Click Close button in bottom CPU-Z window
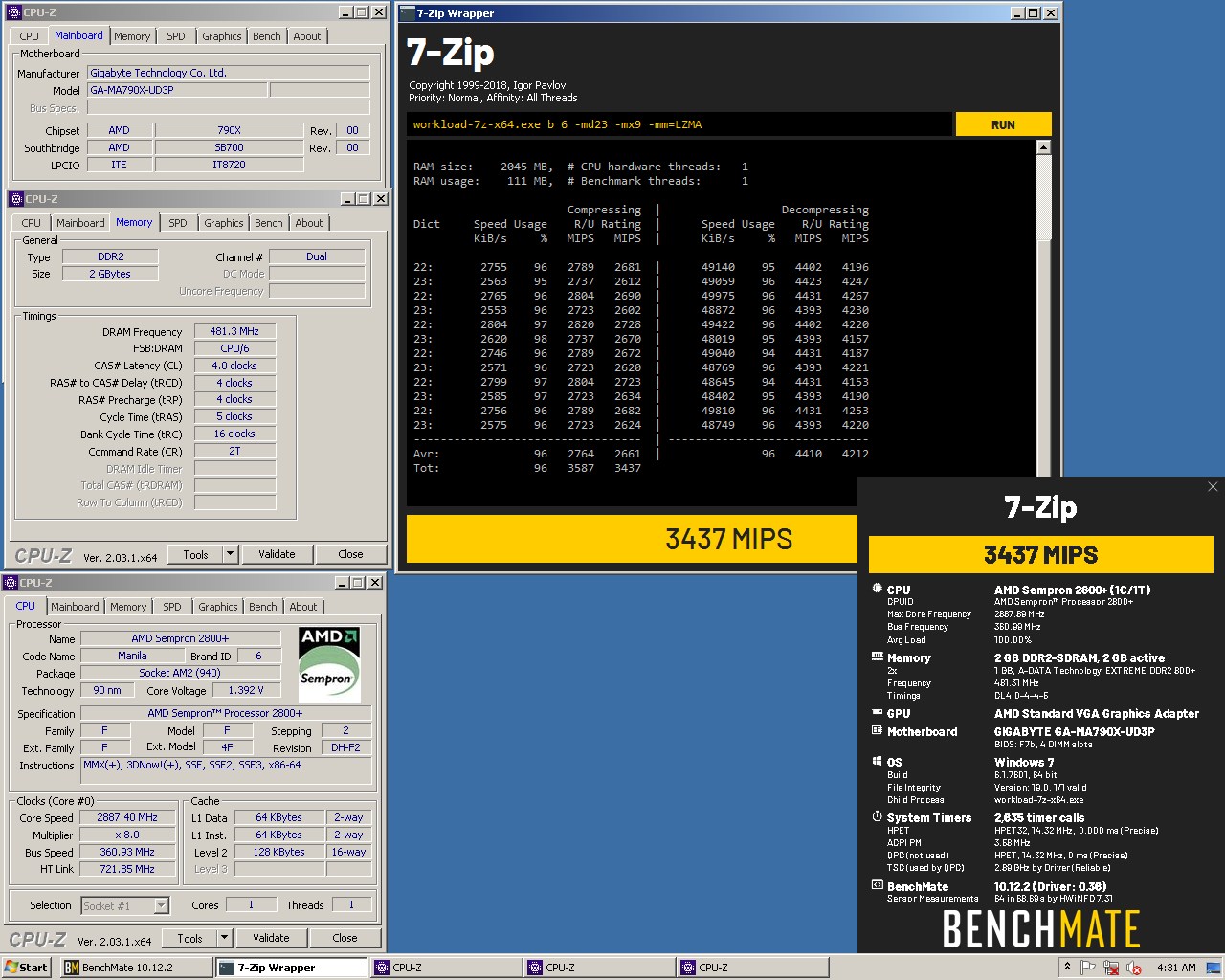 coord(345,938)
